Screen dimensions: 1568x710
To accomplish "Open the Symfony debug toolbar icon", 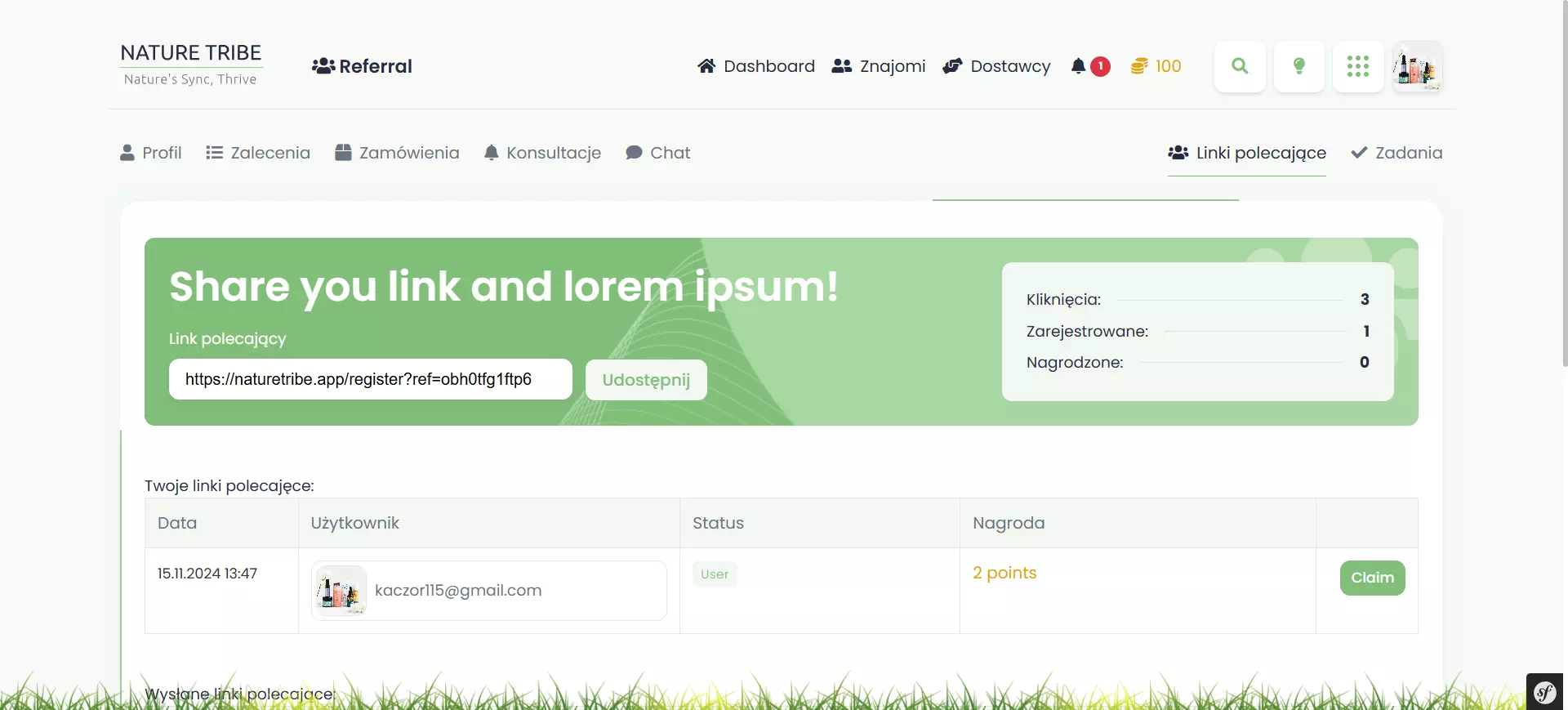I will (1545, 692).
